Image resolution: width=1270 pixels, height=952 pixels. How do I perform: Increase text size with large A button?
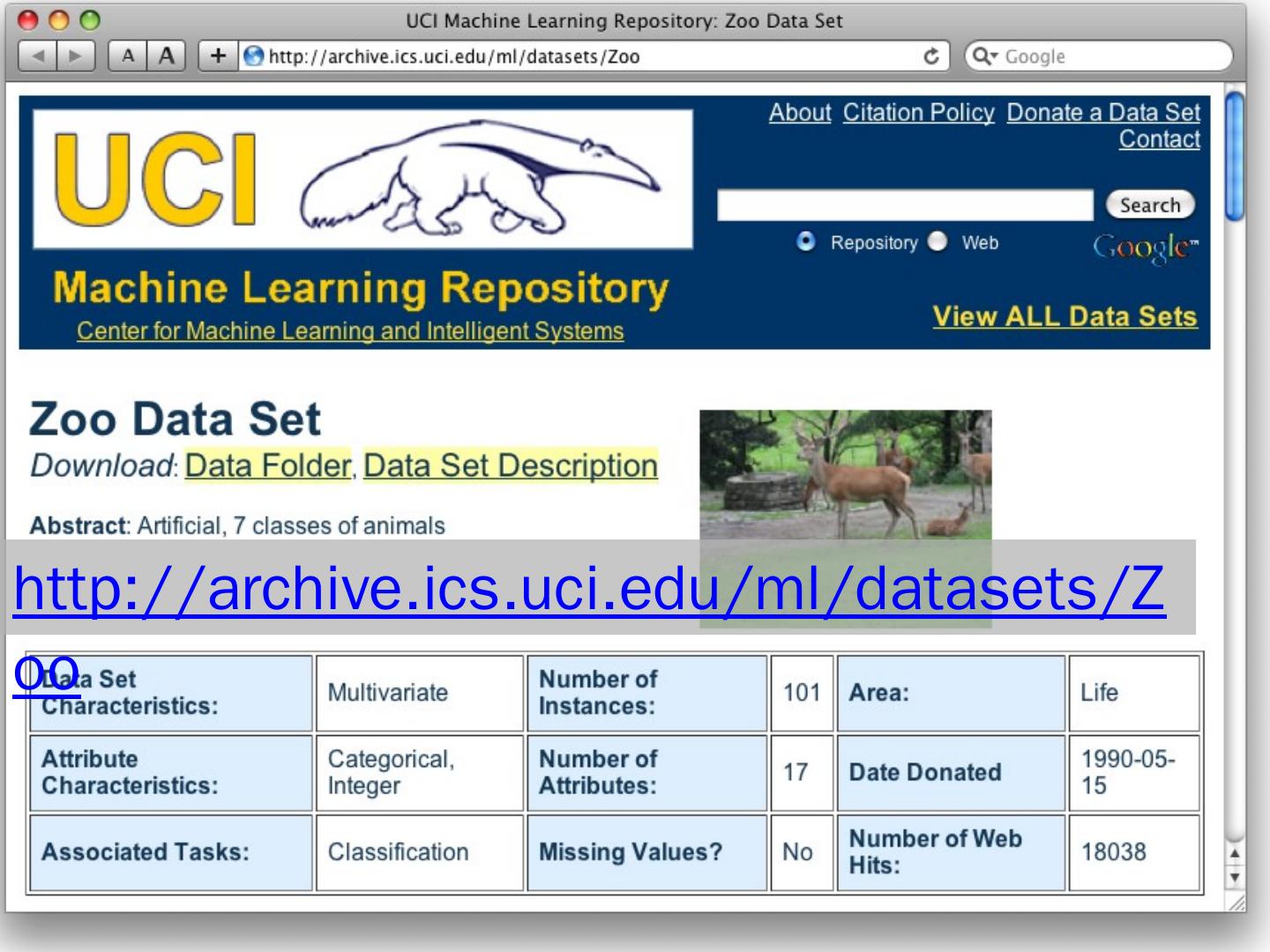tap(167, 56)
